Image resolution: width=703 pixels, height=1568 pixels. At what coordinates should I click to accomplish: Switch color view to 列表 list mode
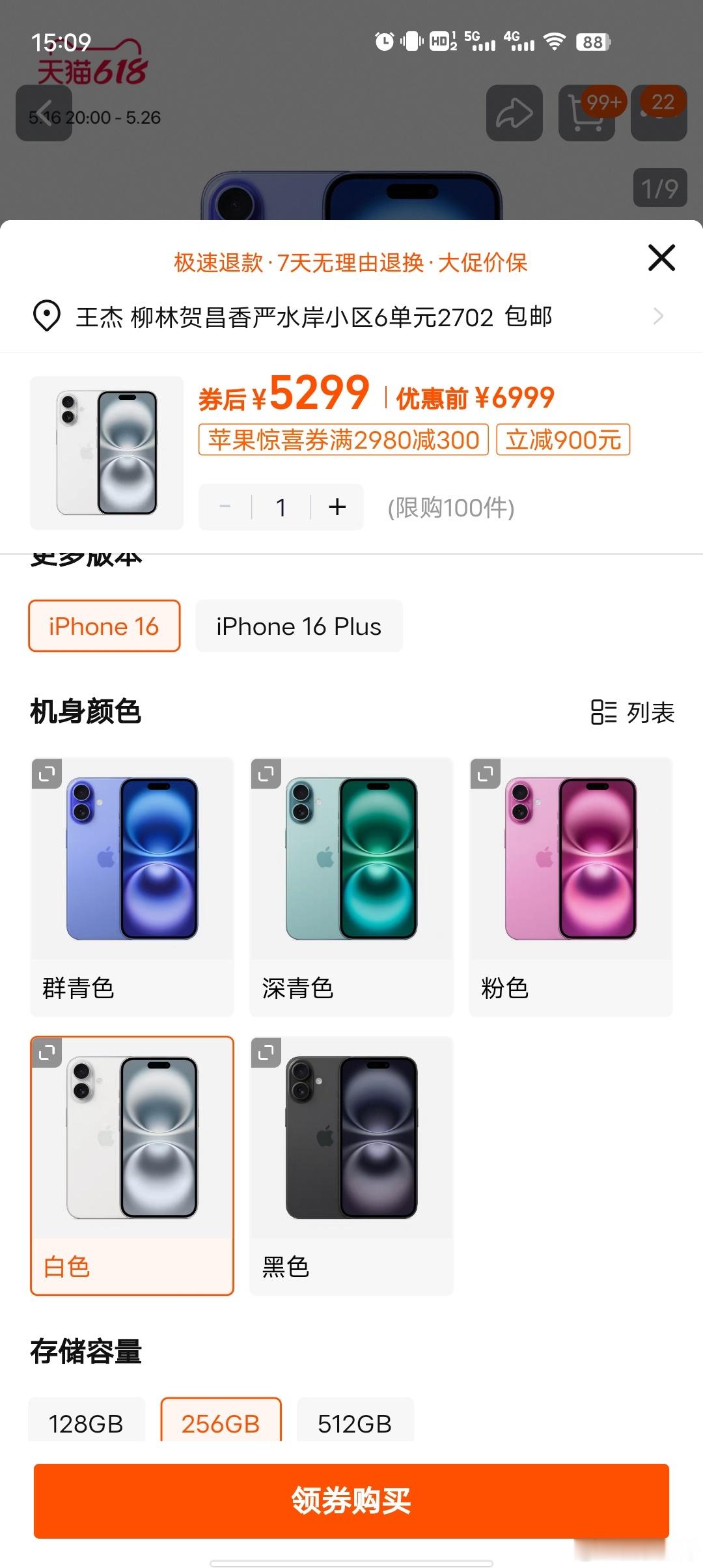632,712
